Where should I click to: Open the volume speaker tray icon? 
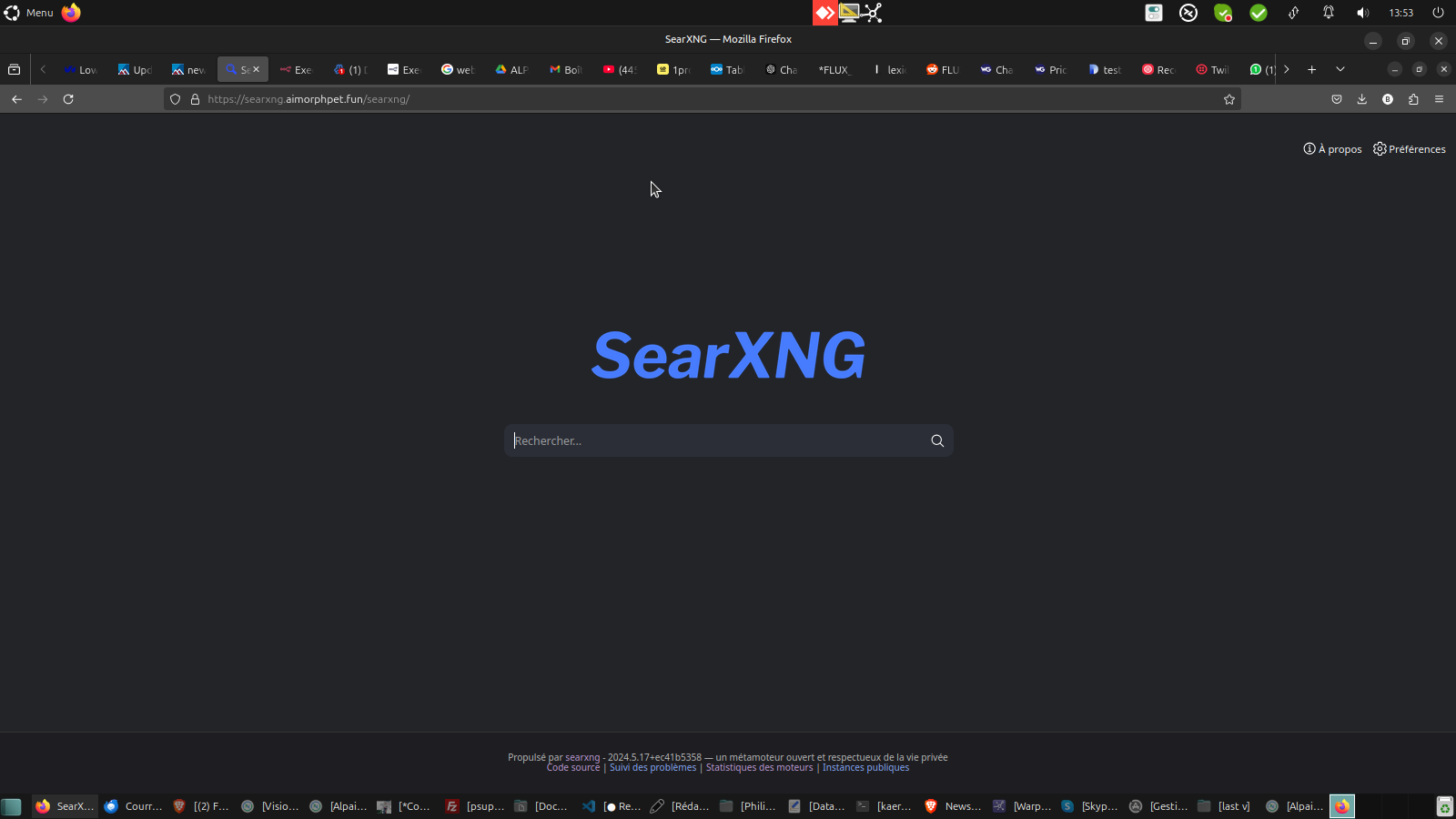tap(1362, 13)
